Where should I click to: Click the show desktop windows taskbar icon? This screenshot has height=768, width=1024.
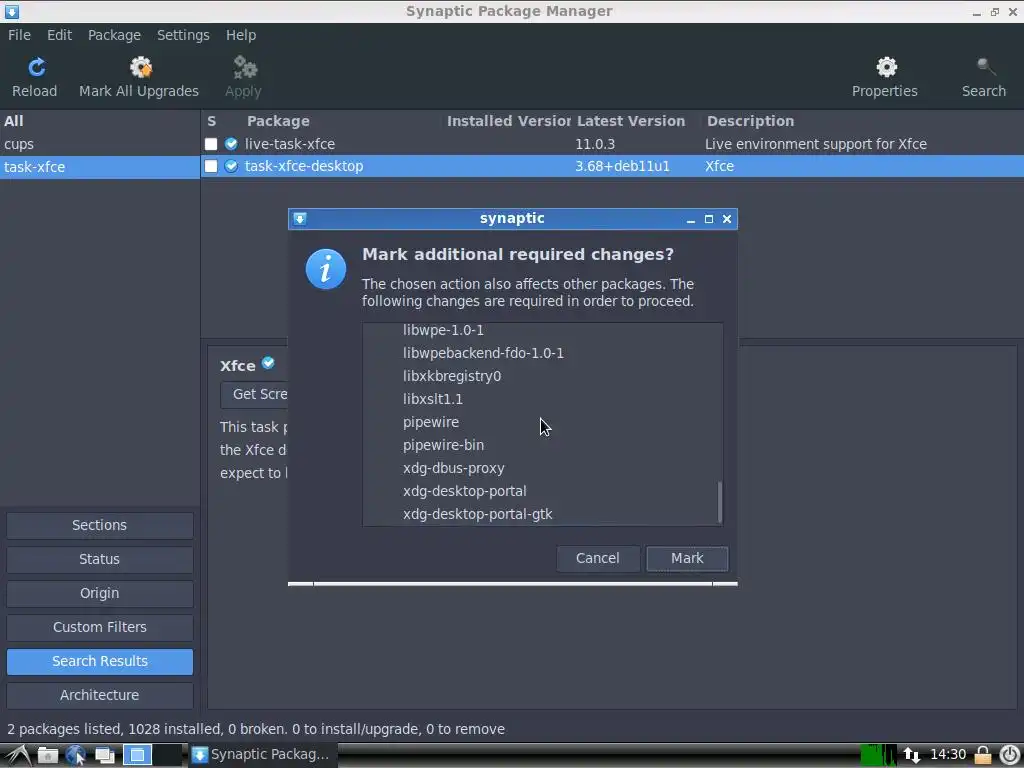pos(104,755)
